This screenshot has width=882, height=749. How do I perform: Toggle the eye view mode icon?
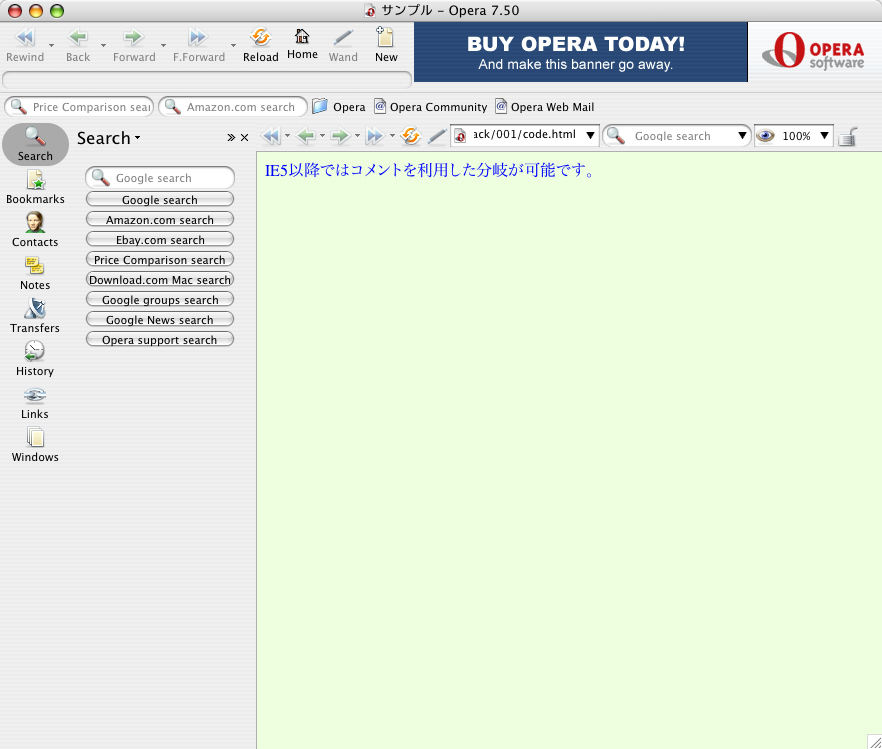(x=766, y=136)
